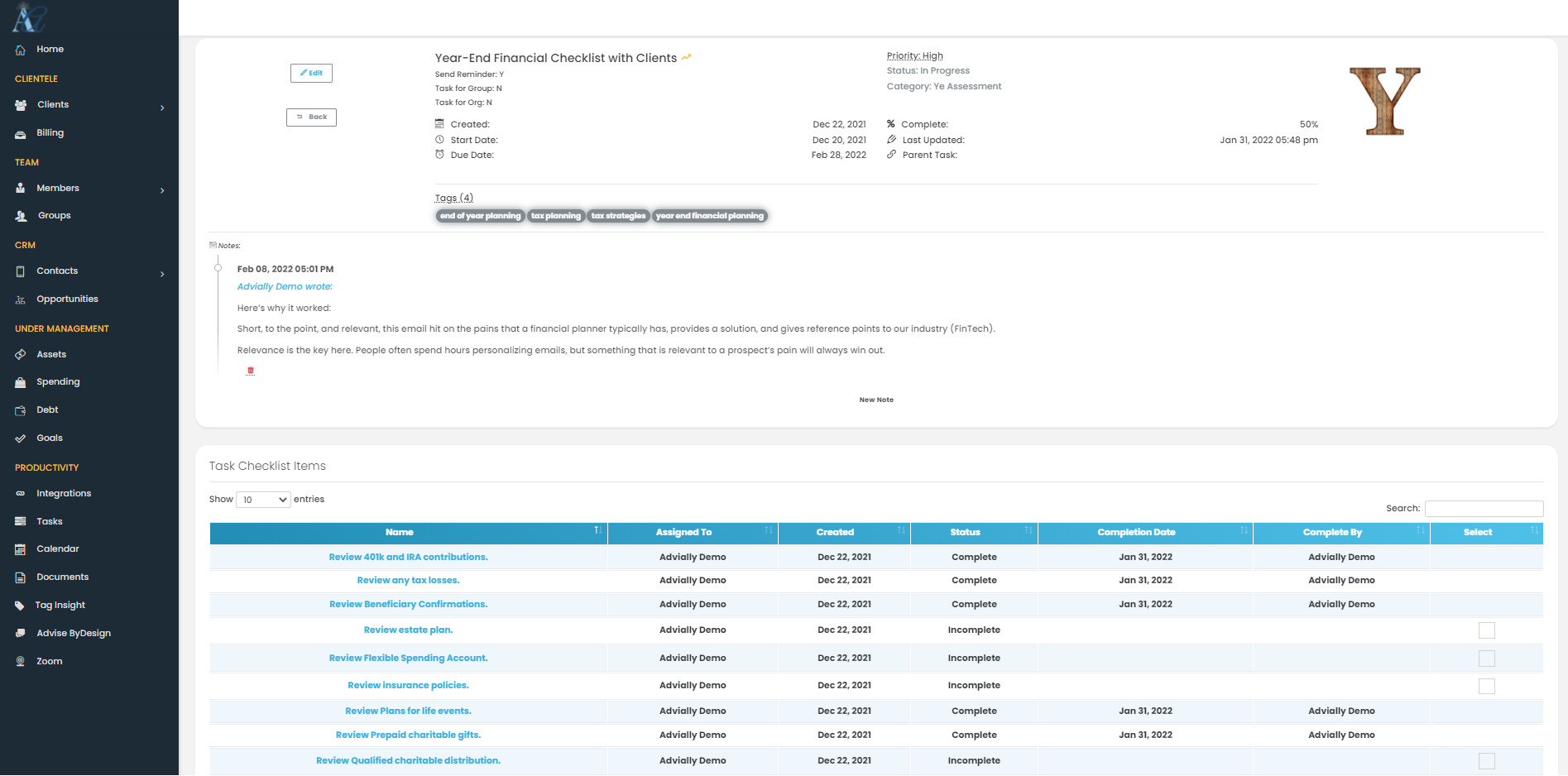Delete the note using the trash icon
Screen dimensions: 1568x776
250,371
